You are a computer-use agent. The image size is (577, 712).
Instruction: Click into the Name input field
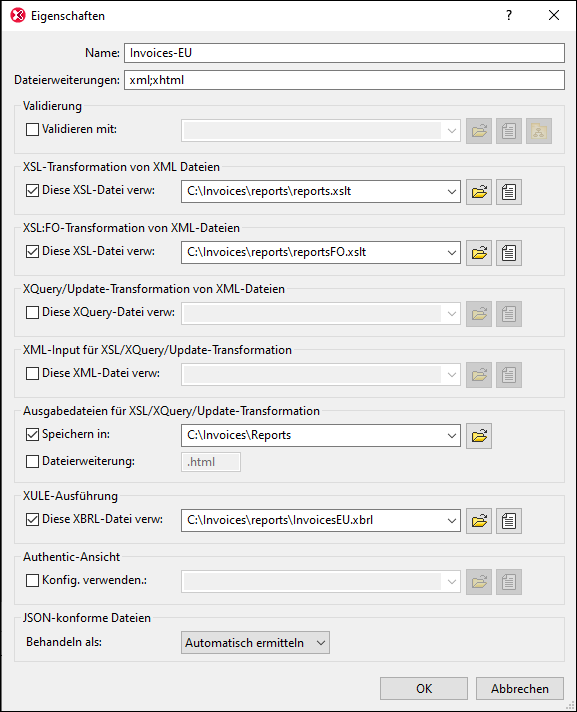click(x=345, y=53)
